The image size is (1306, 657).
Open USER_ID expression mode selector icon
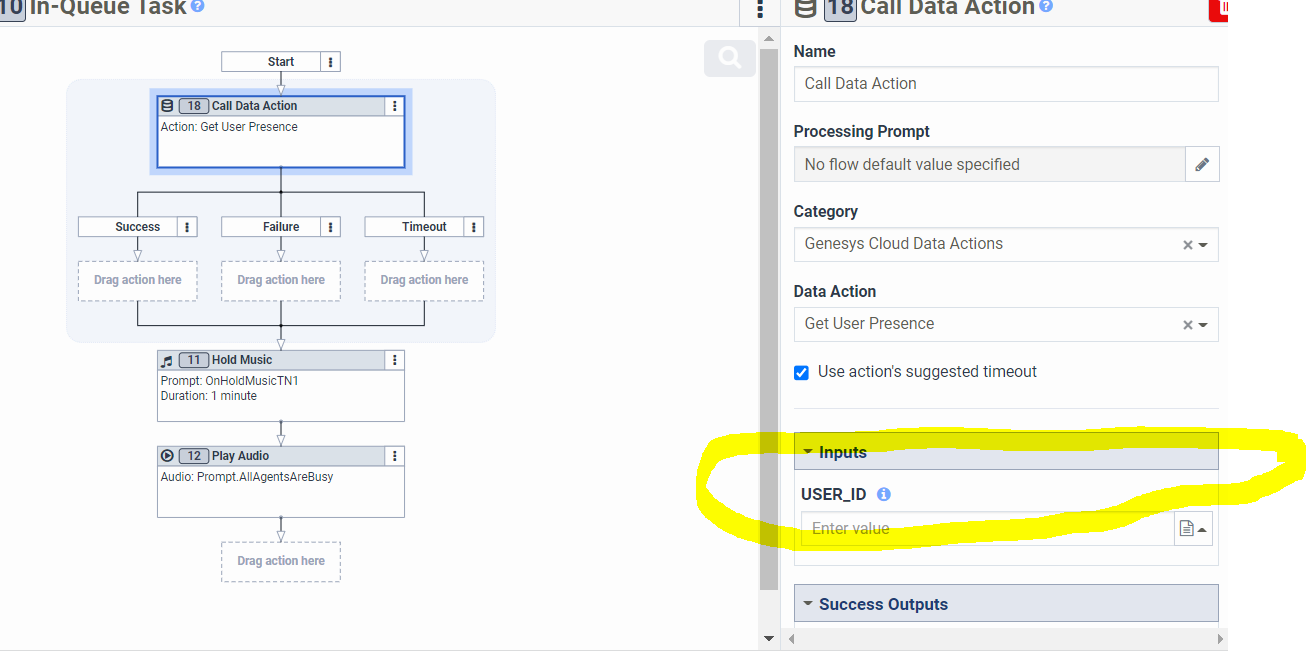tap(1193, 529)
